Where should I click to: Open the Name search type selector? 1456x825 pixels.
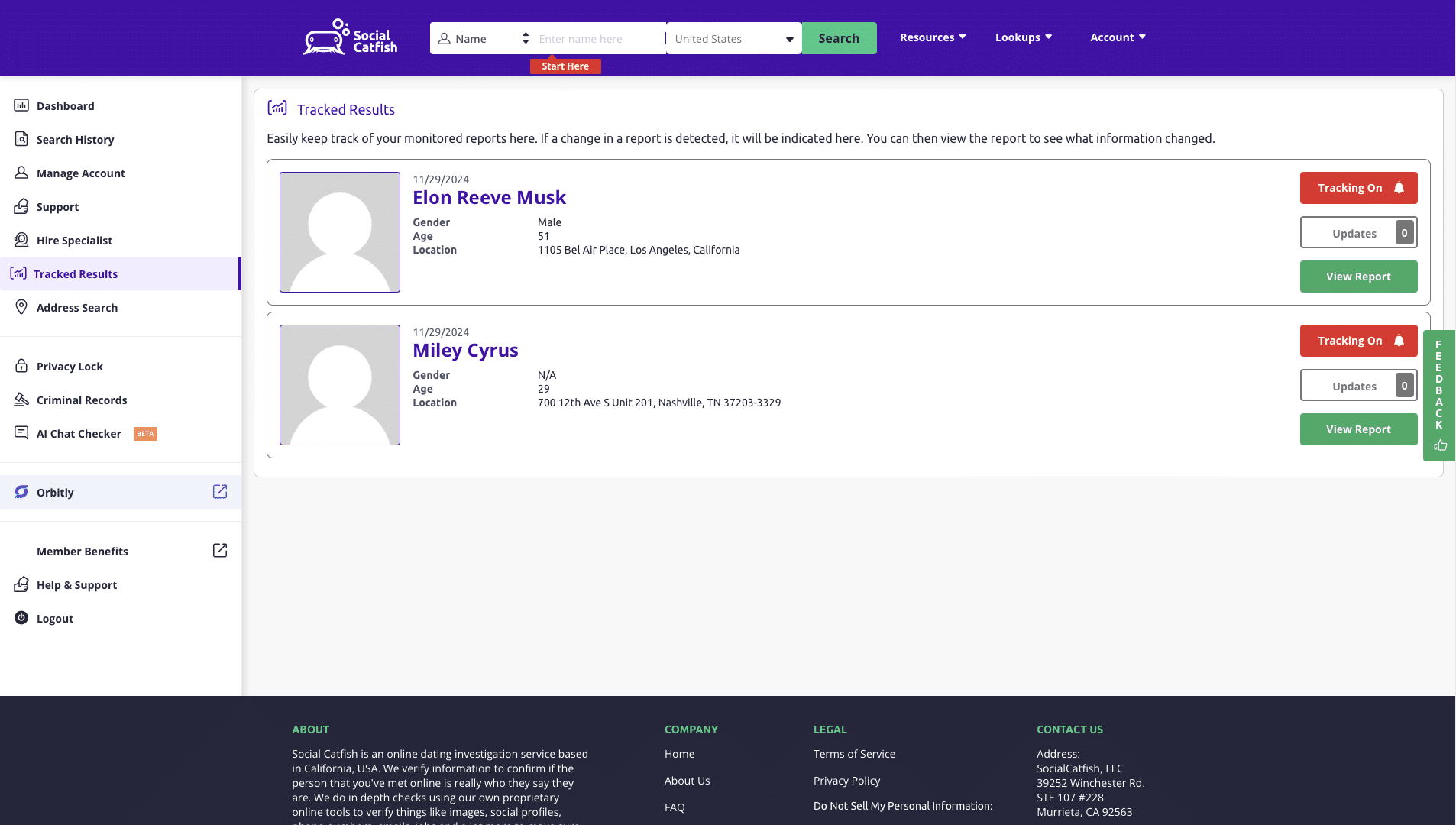(483, 38)
